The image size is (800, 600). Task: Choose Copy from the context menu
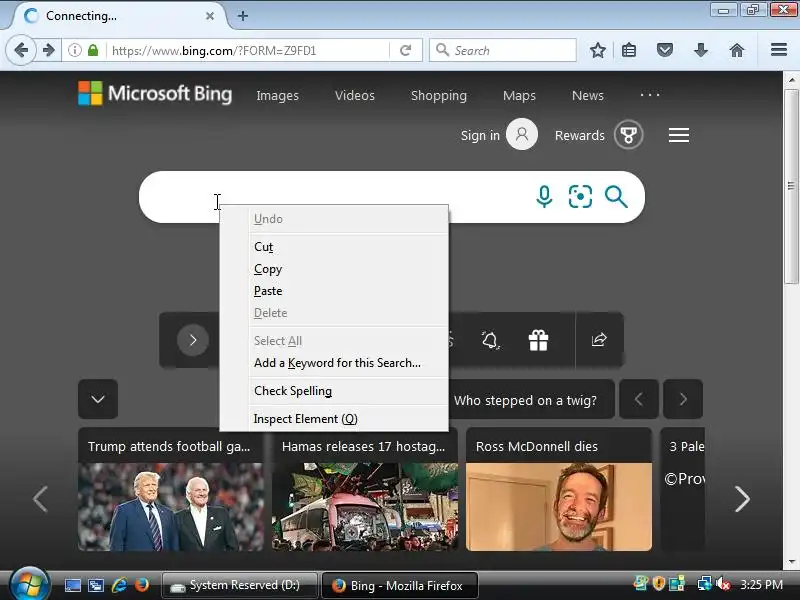click(x=334, y=269)
